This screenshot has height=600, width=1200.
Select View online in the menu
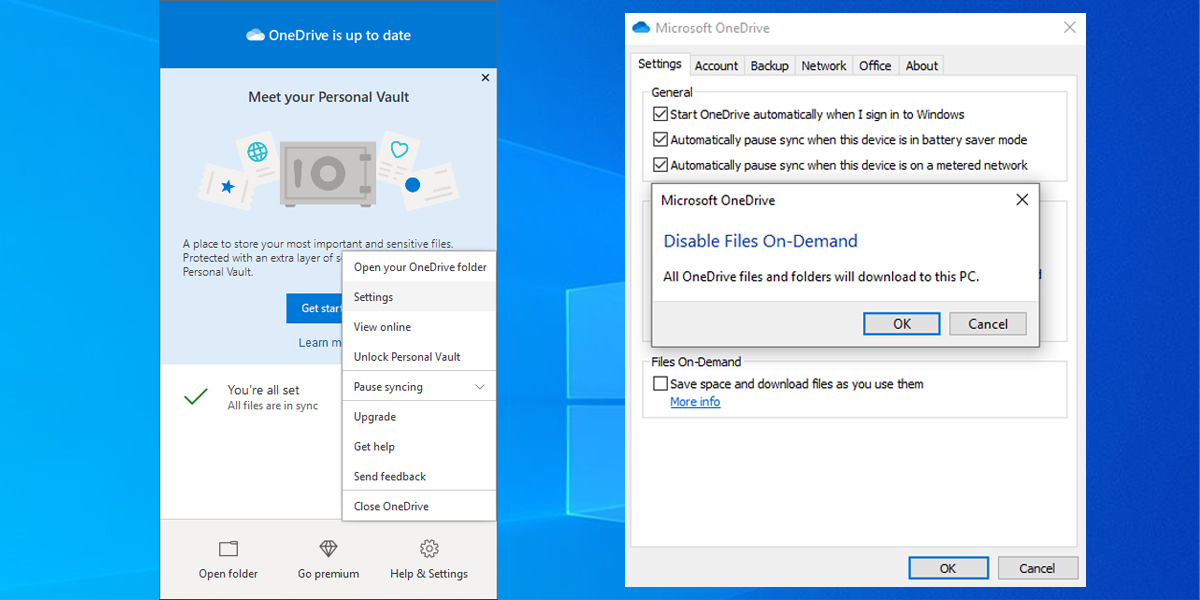[419, 327]
